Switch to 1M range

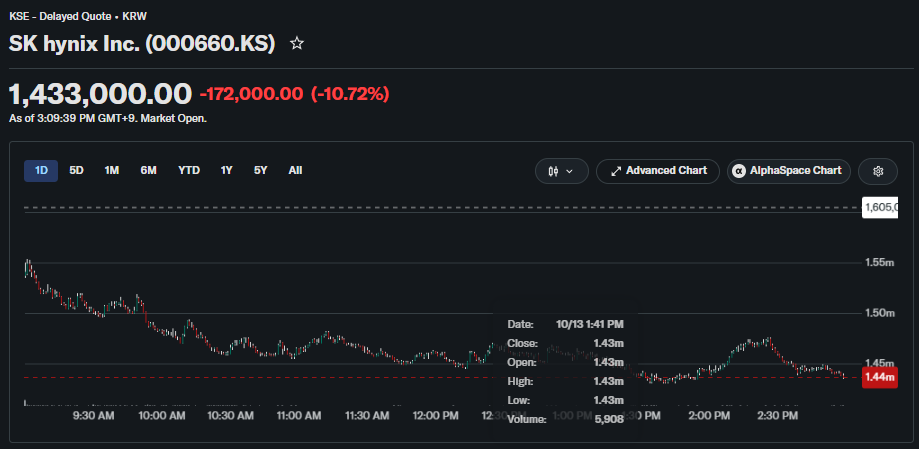(x=111, y=171)
